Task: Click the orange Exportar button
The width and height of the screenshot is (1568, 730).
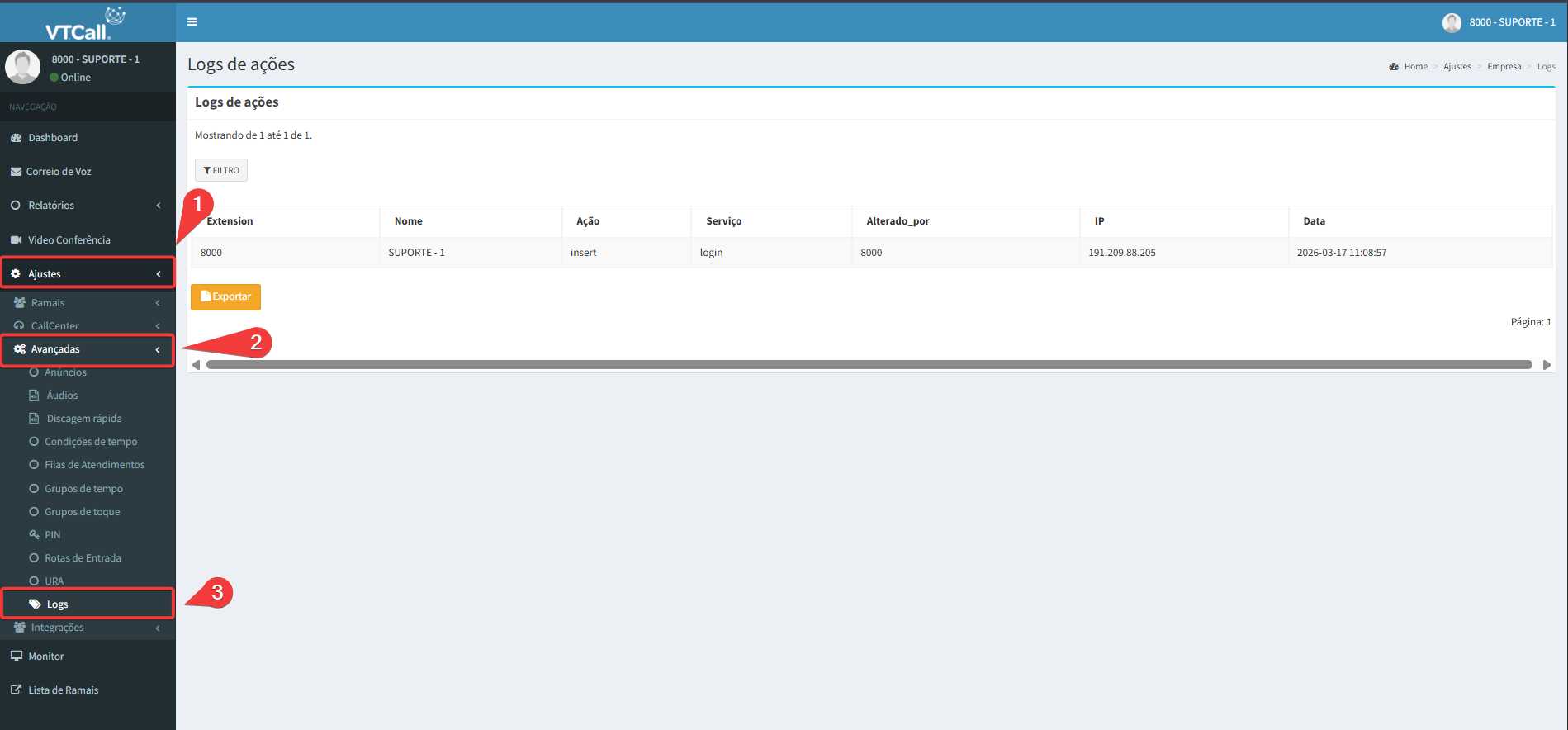Action: [225, 297]
